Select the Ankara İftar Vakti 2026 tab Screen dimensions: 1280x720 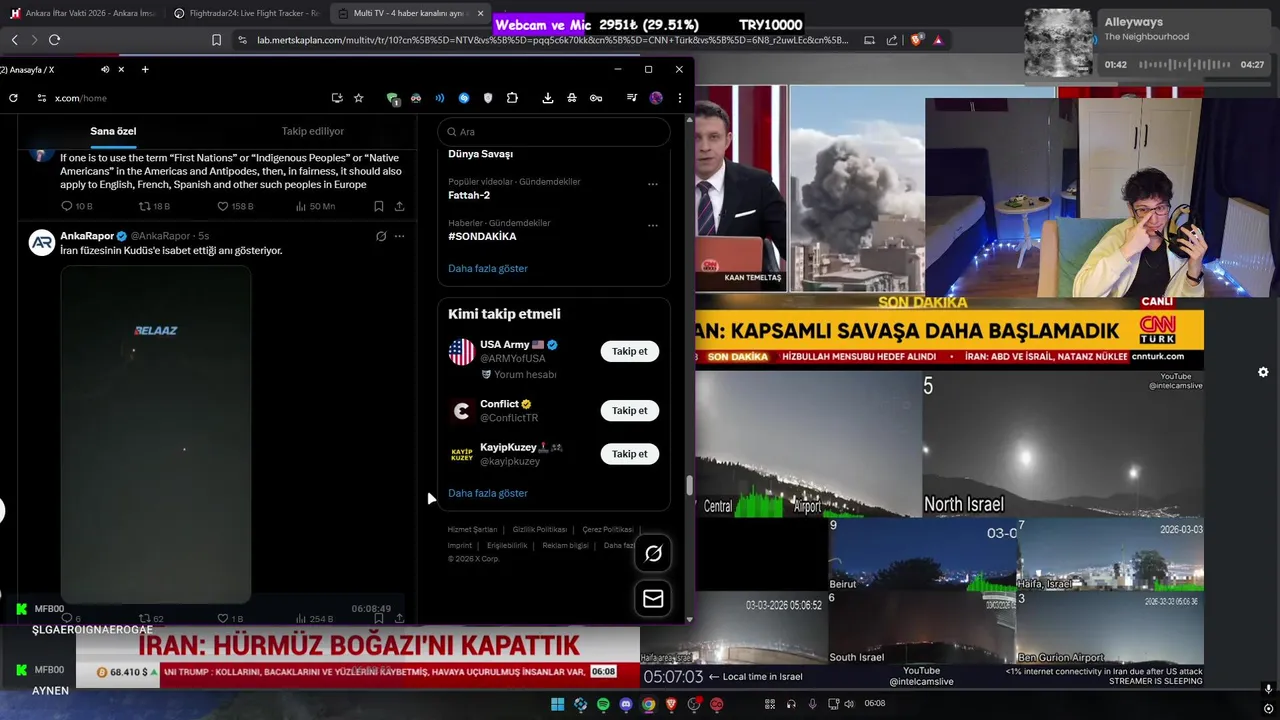click(x=83, y=13)
